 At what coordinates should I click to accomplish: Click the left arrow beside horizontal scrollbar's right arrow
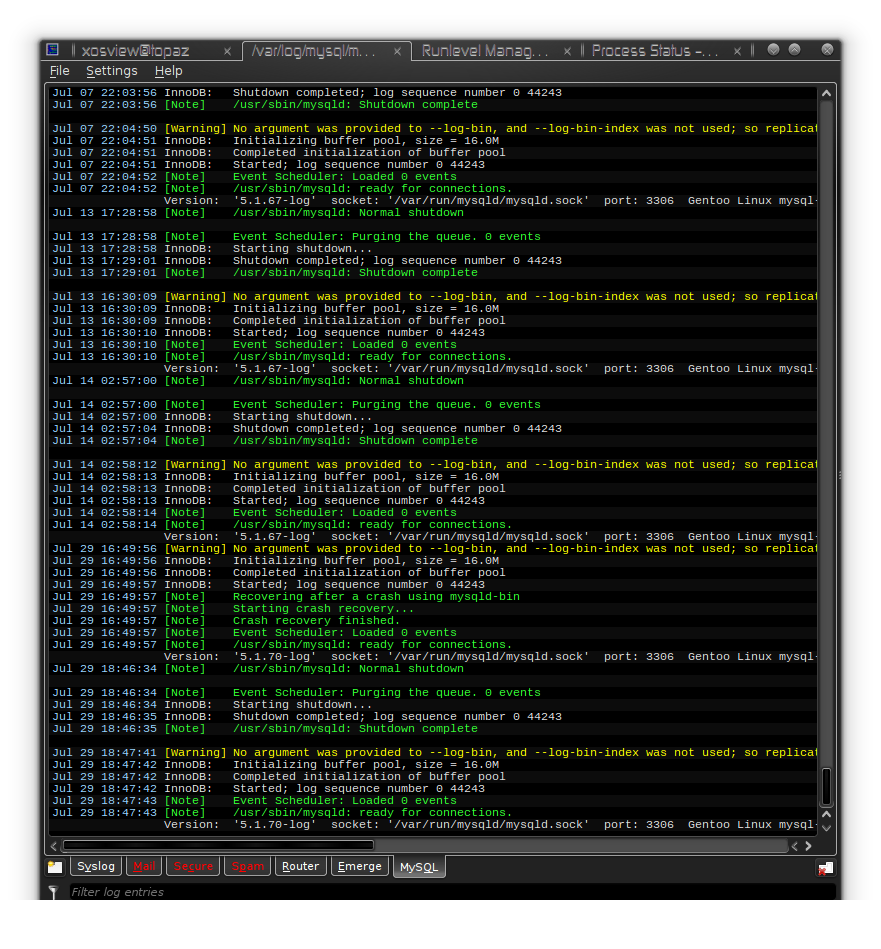click(794, 846)
